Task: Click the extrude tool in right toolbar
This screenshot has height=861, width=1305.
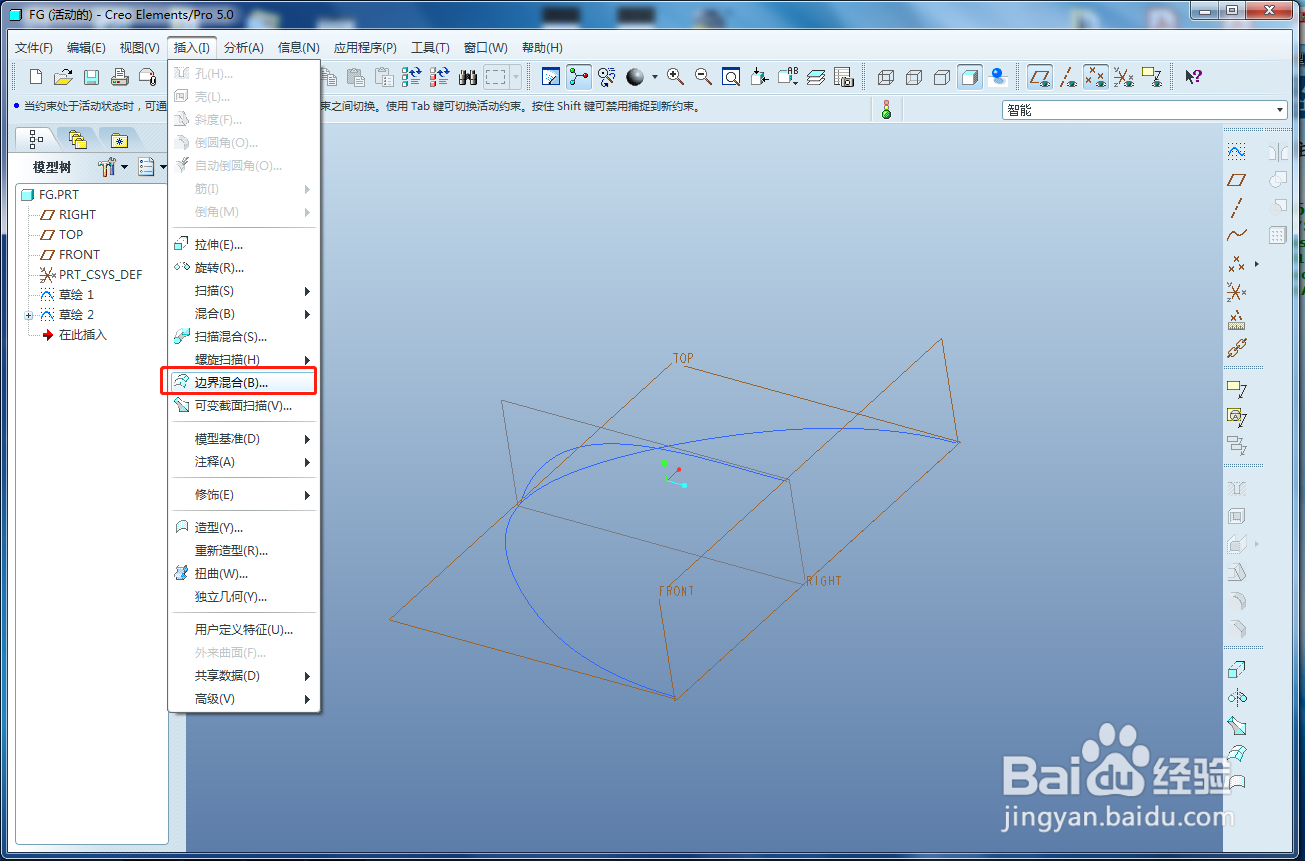Action: coord(1237,670)
